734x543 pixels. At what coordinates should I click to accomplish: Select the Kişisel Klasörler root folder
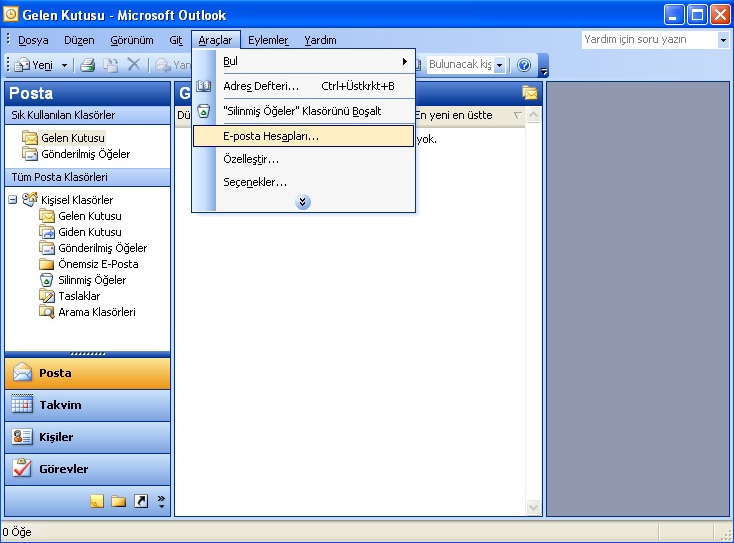pos(77,200)
